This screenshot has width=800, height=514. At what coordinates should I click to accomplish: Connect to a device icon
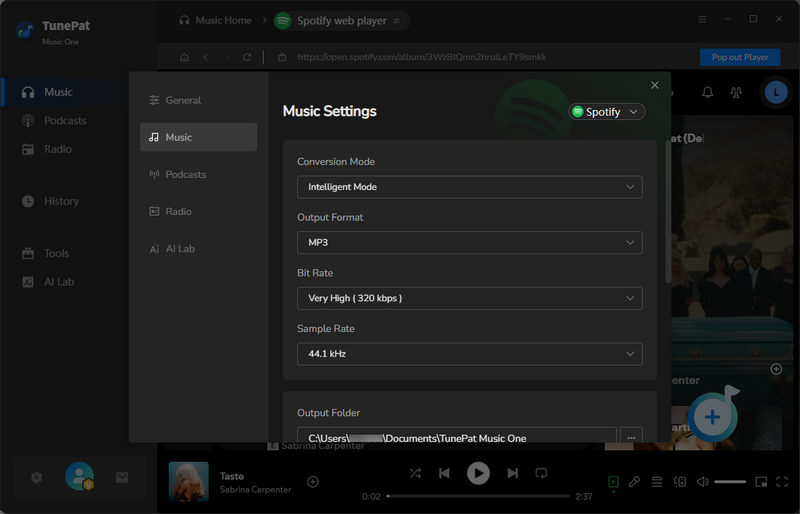[680, 481]
